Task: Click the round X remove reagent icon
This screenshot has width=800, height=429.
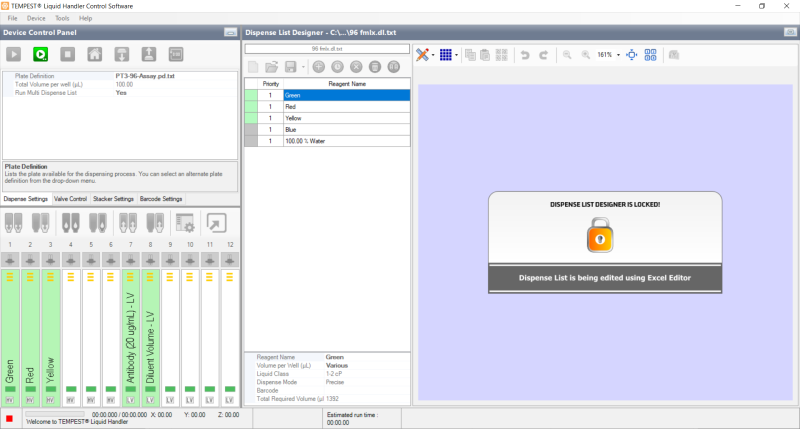Action: (356, 67)
